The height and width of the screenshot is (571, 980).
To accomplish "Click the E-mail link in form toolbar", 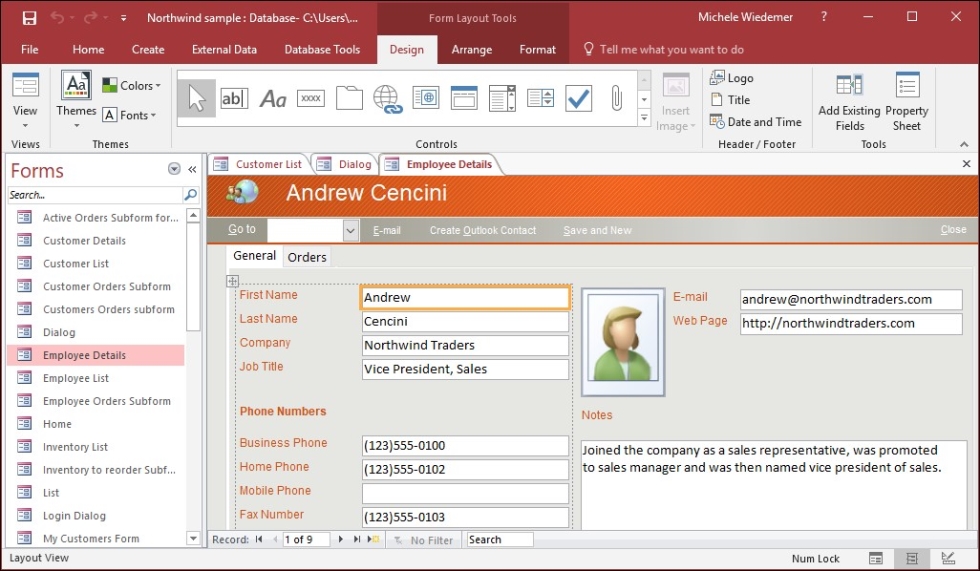I will coord(386,231).
